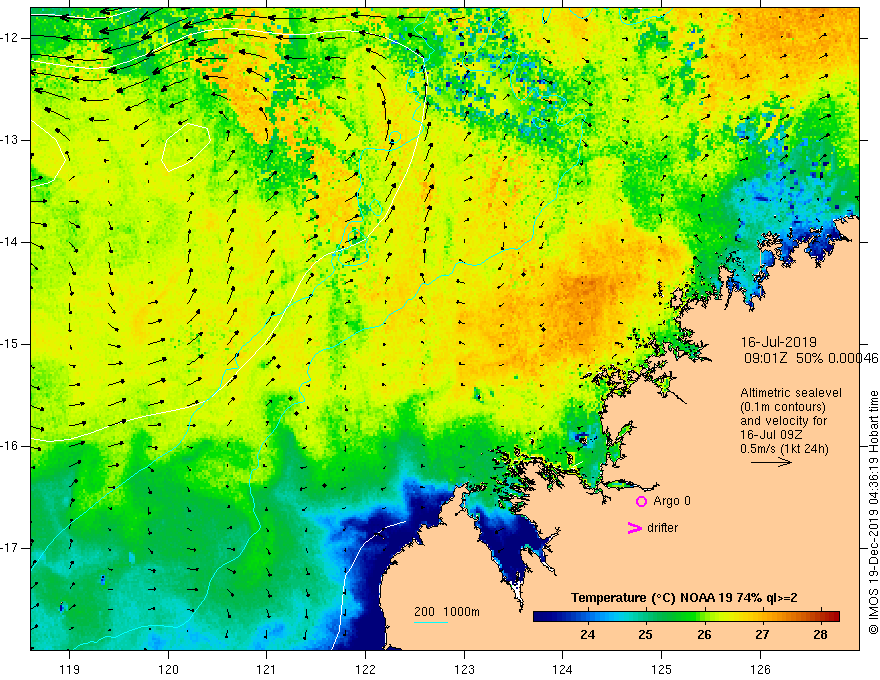Click the IMOS copyright timestamp text

click(873, 512)
